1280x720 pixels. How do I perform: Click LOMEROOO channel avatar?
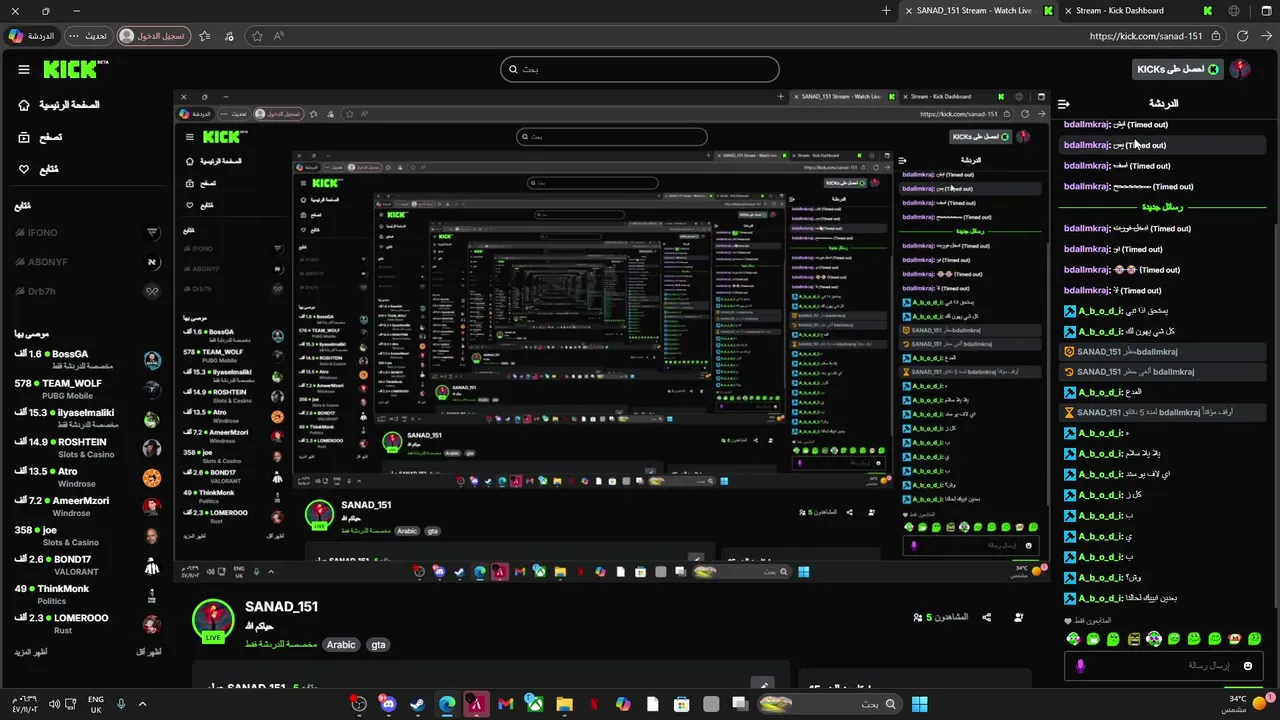(x=152, y=624)
